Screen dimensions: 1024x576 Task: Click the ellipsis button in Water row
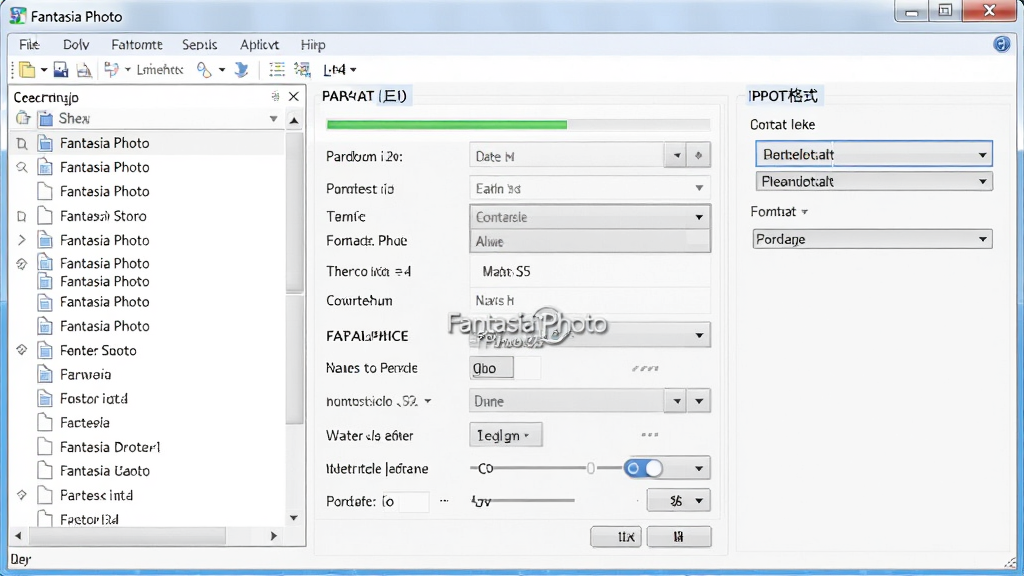point(650,434)
